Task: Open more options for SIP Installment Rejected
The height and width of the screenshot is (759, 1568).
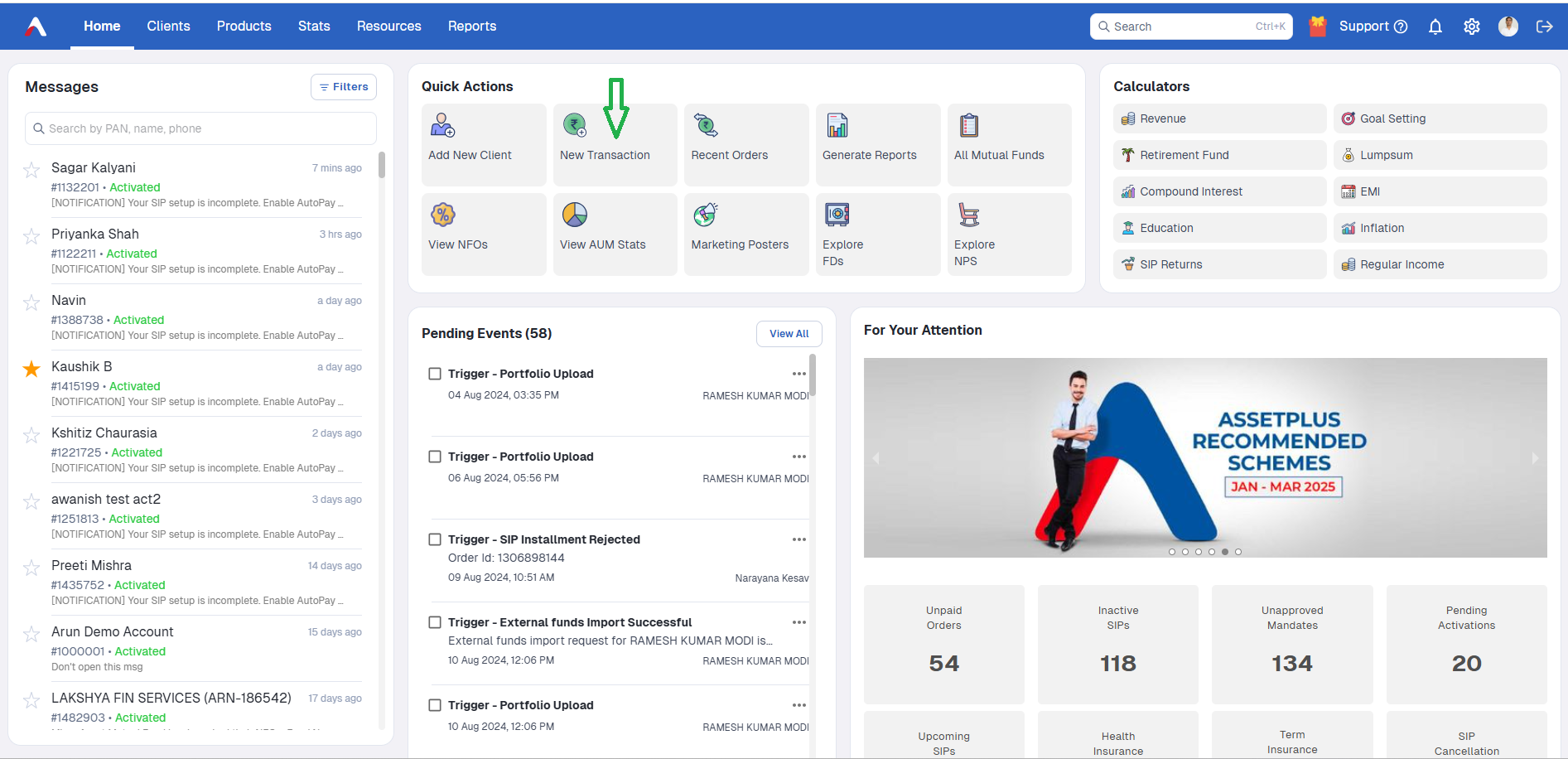Action: (x=798, y=539)
